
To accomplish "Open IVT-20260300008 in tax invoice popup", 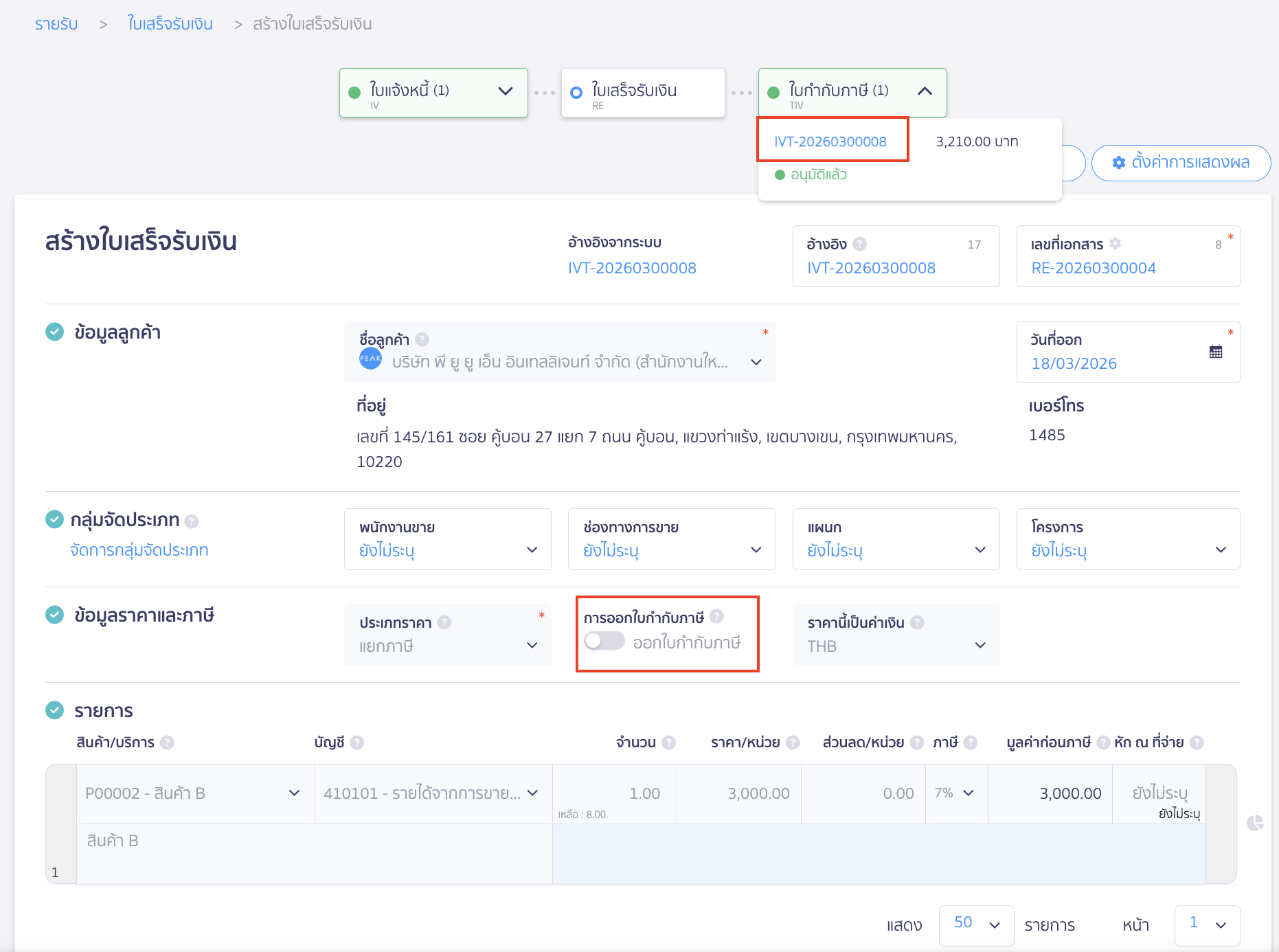I will pyautogui.click(x=830, y=141).
